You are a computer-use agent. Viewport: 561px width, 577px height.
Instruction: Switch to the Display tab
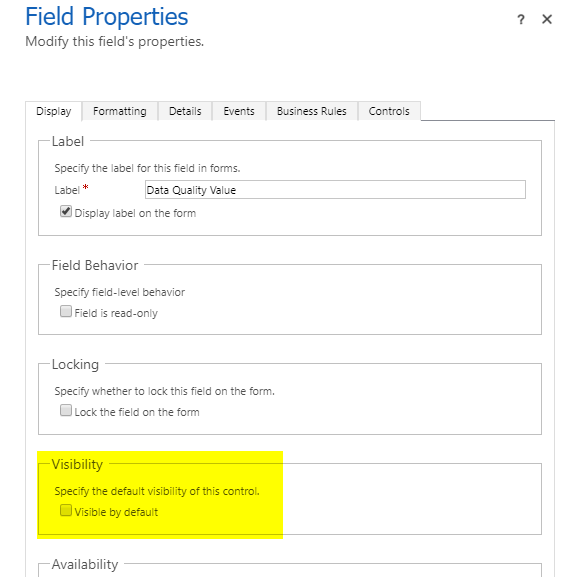(x=54, y=111)
